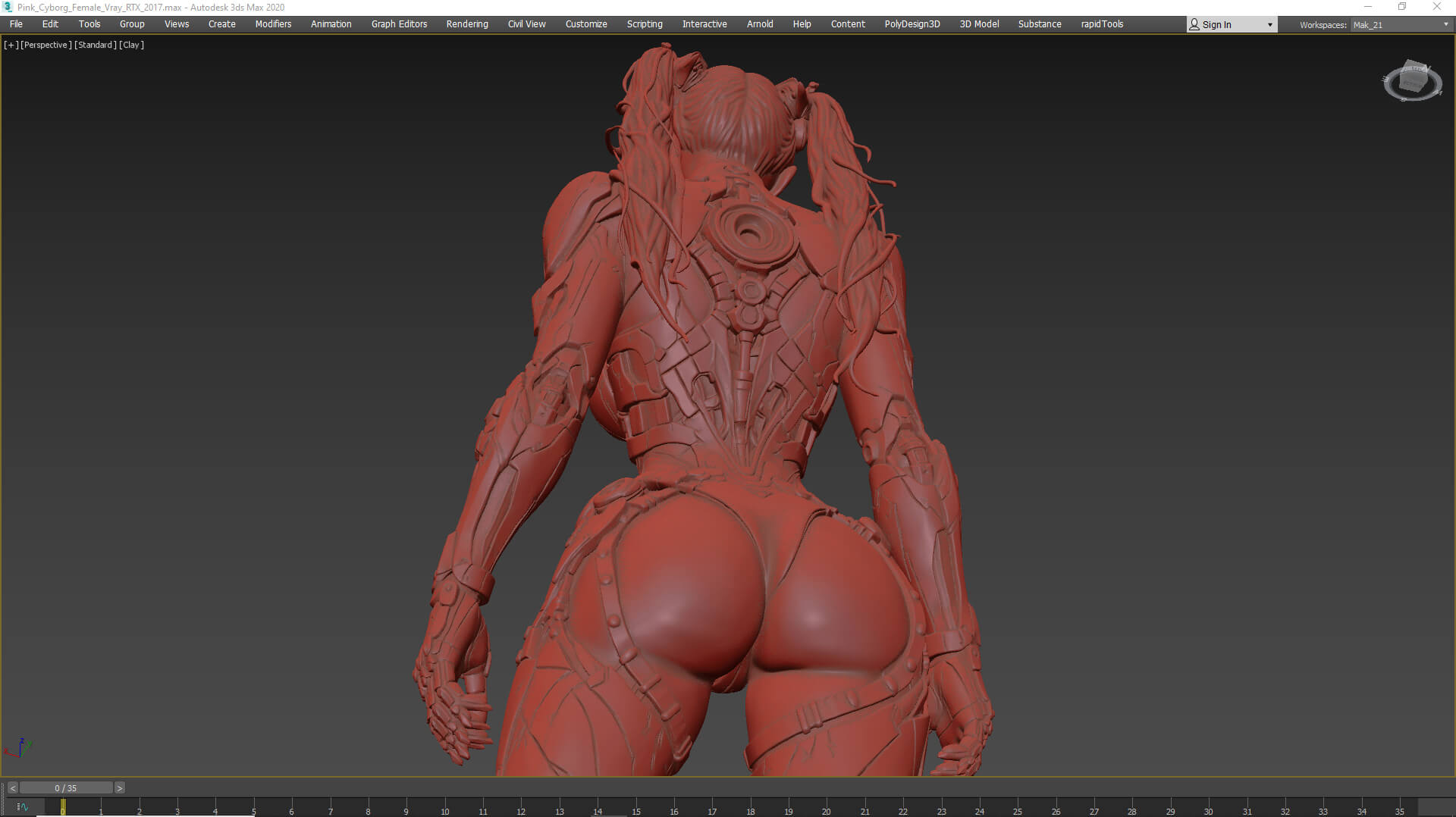Go to next frame with right arrow
Screen dimensions: 1456x817
pyautogui.click(x=119, y=788)
